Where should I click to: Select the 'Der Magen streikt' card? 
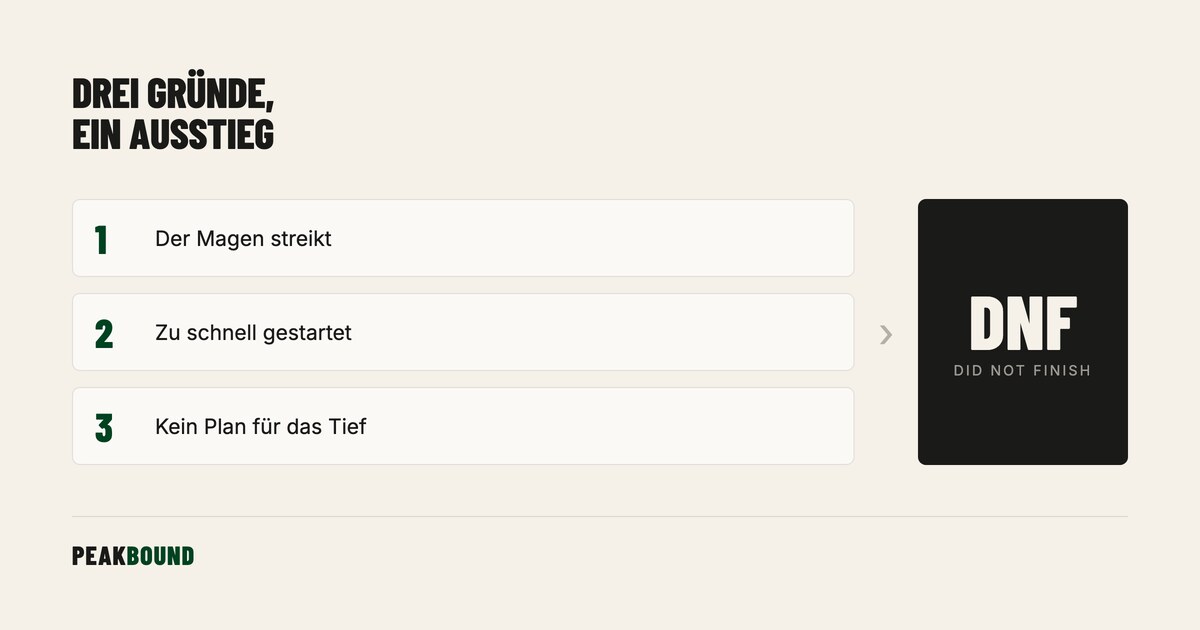coord(463,238)
